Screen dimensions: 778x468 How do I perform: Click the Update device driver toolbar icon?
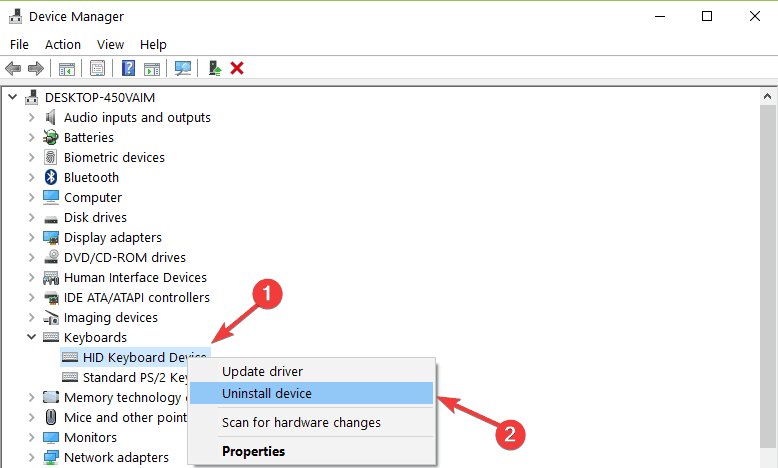214,68
